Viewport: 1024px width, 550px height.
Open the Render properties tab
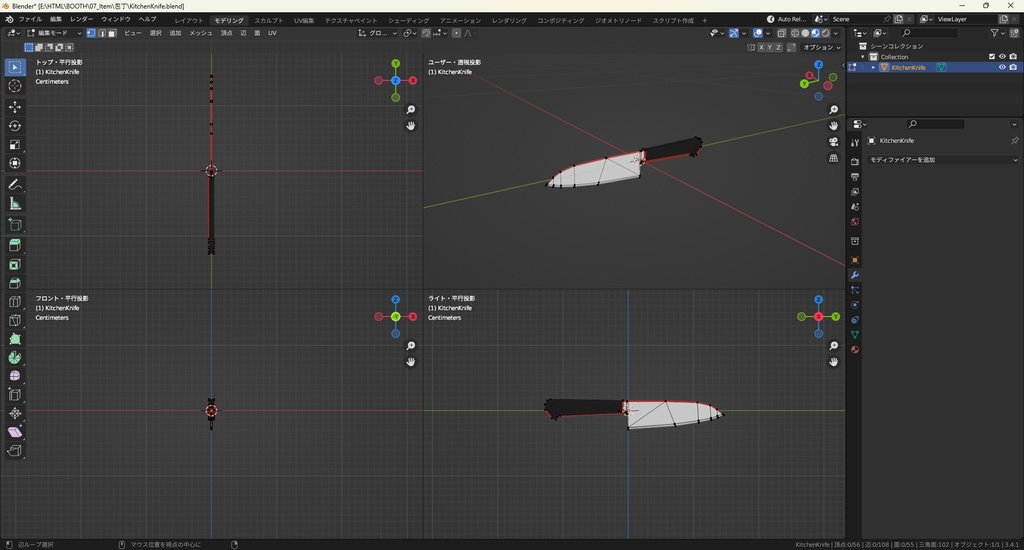tap(855, 161)
